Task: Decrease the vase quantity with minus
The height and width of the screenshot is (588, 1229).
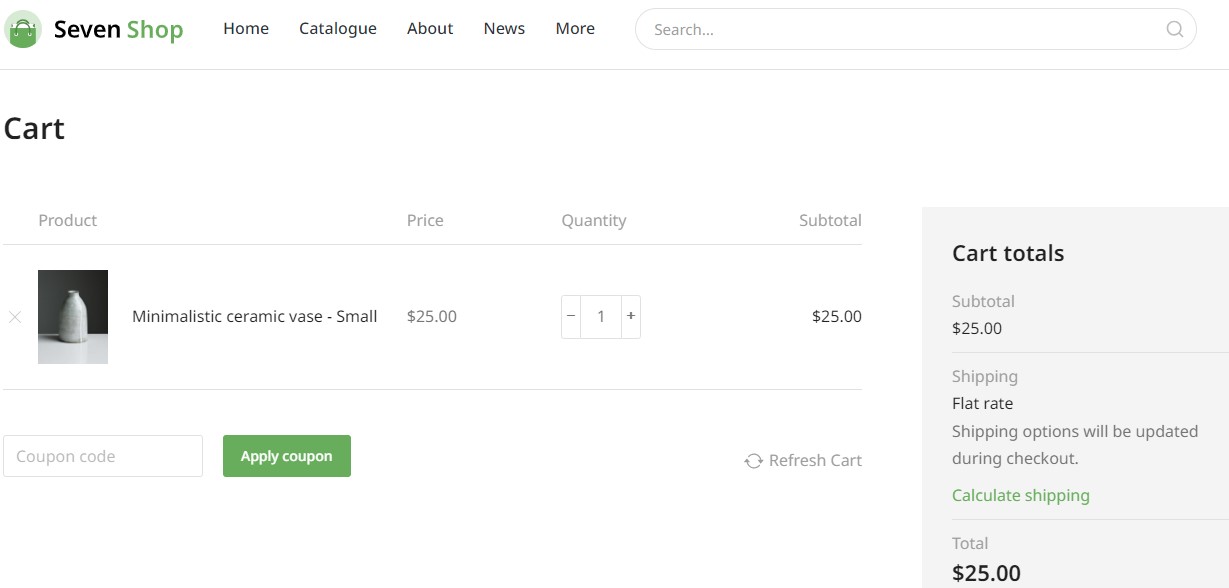Action: (571, 316)
